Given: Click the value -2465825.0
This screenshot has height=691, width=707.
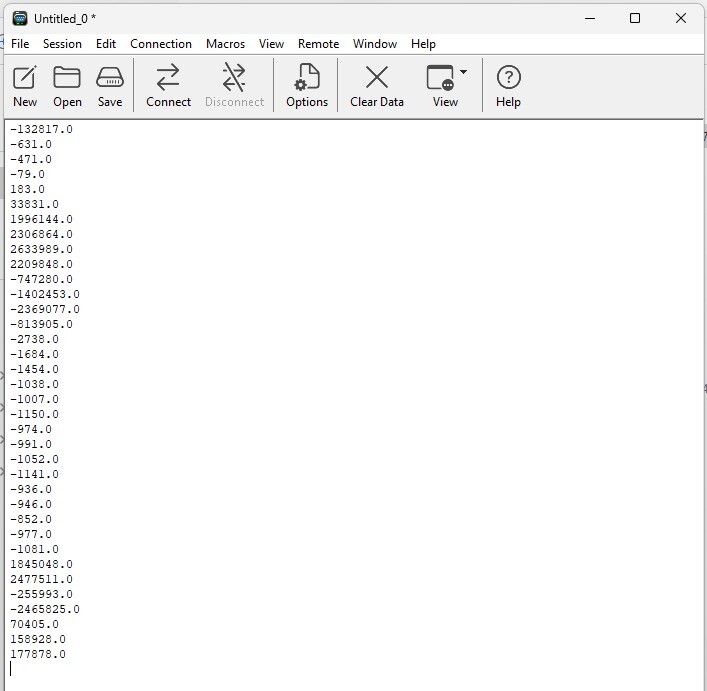Looking at the screenshot, I should tap(45, 609).
